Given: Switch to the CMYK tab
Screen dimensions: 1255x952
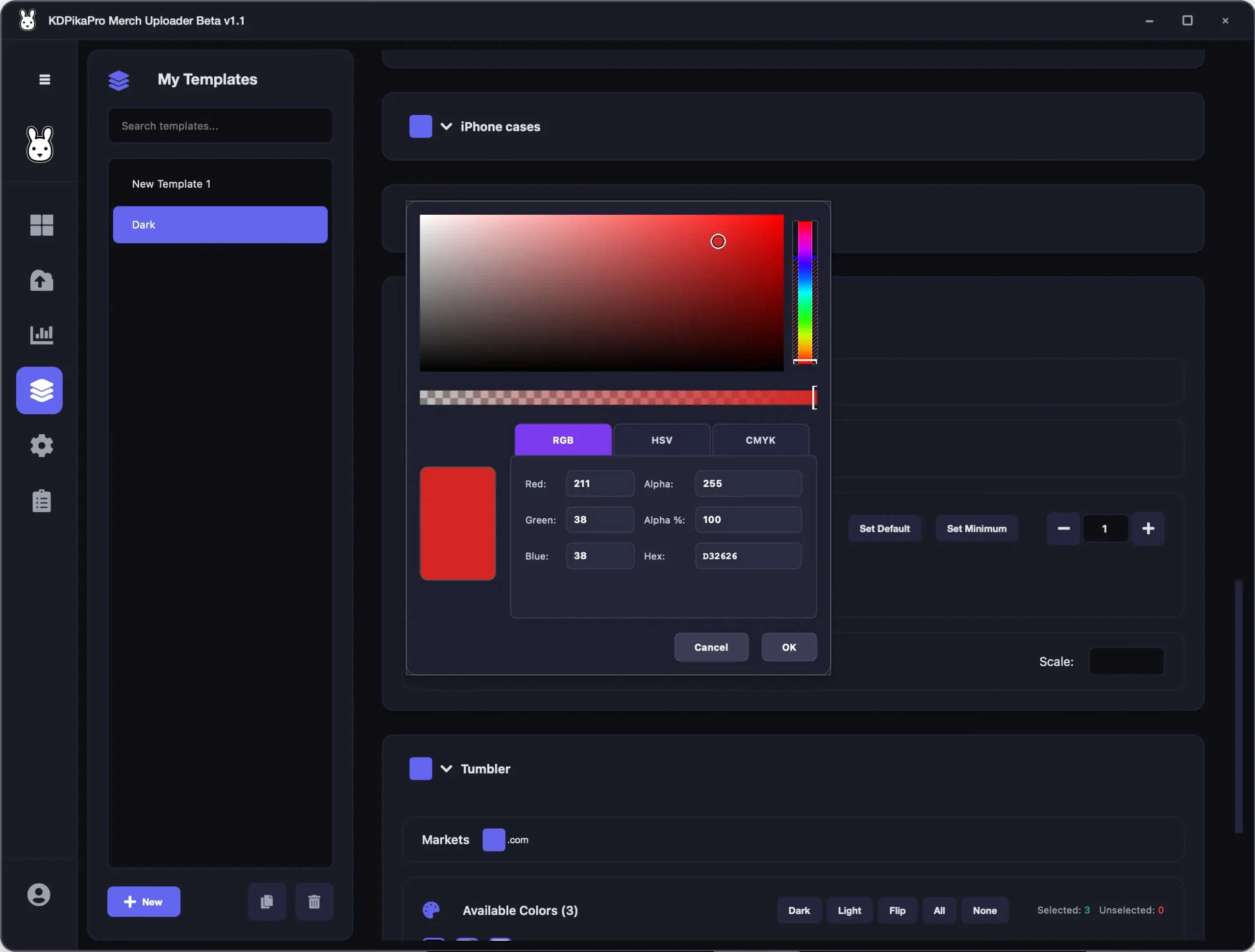Looking at the screenshot, I should click(x=760, y=440).
